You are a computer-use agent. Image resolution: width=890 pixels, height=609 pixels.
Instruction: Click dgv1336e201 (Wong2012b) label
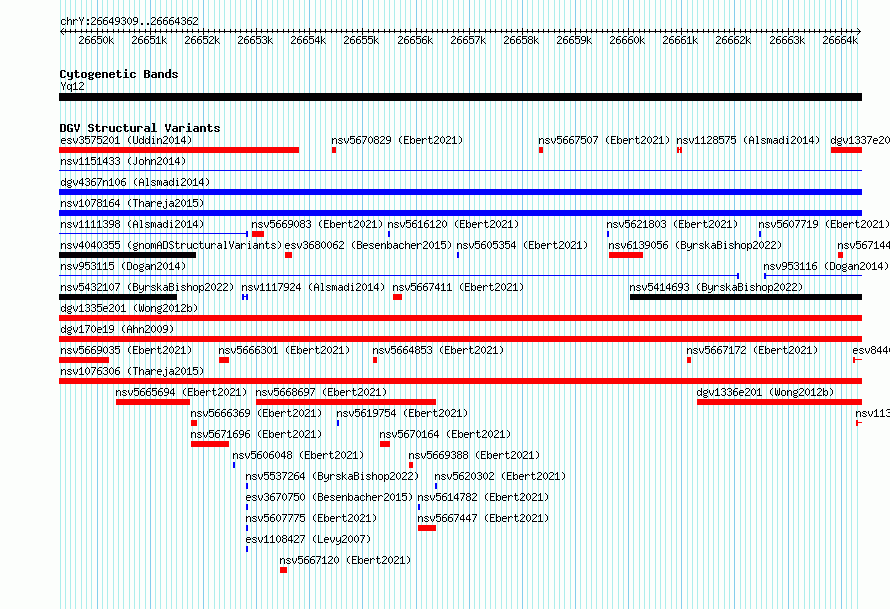coord(765,392)
